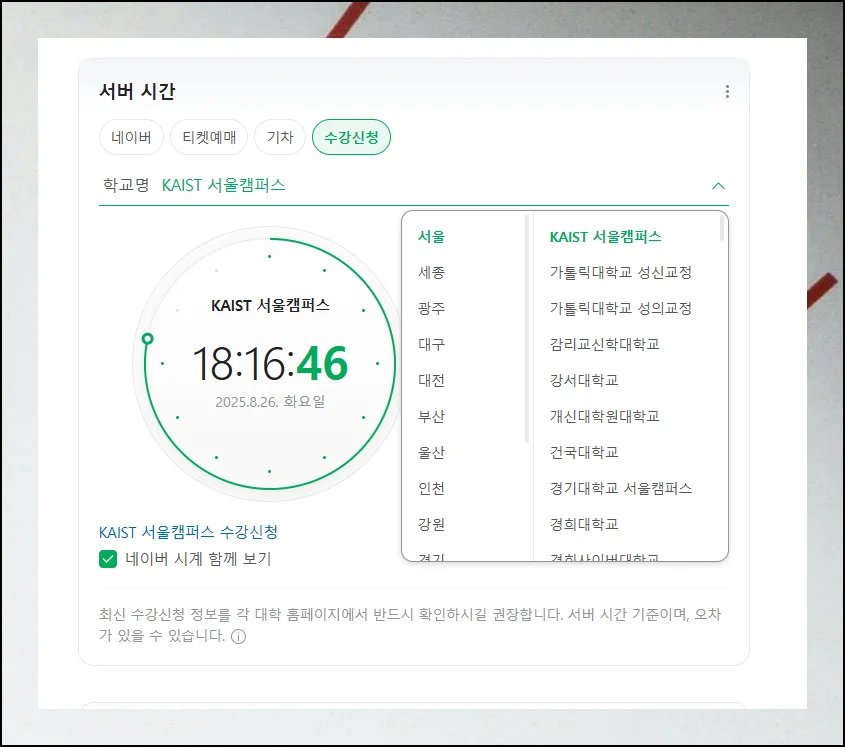This screenshot has height=747, width=845.
Task: Choose 세종 in the region list
Action: pyautogui.click(x=432, y=272)
